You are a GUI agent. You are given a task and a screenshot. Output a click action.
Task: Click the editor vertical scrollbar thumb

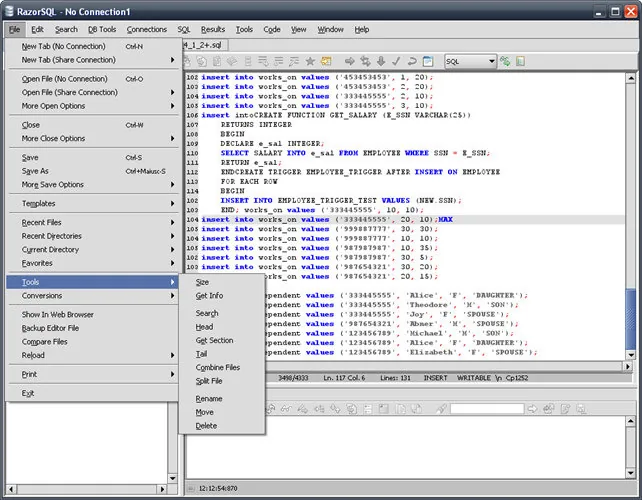pos(631,318)
